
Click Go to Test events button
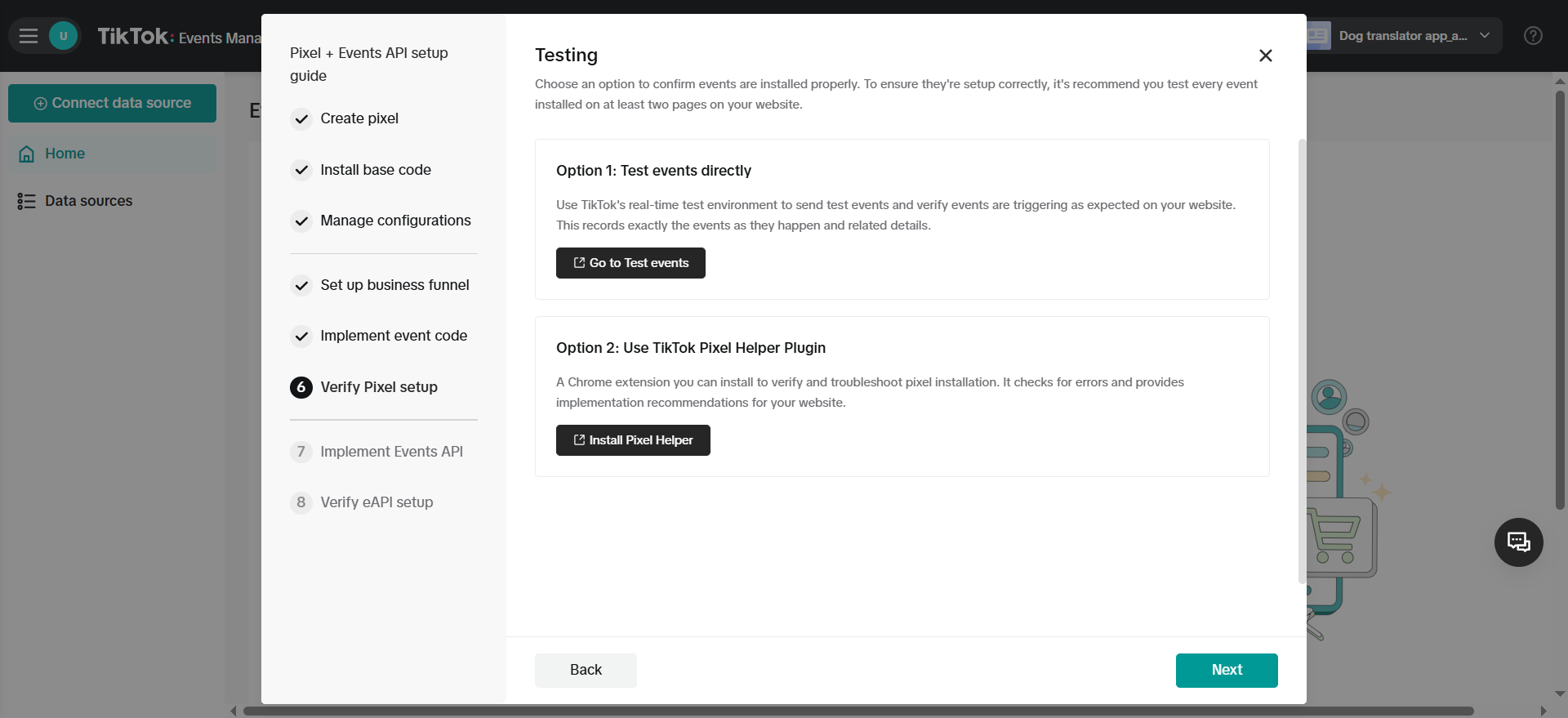(x=630, y=263)
